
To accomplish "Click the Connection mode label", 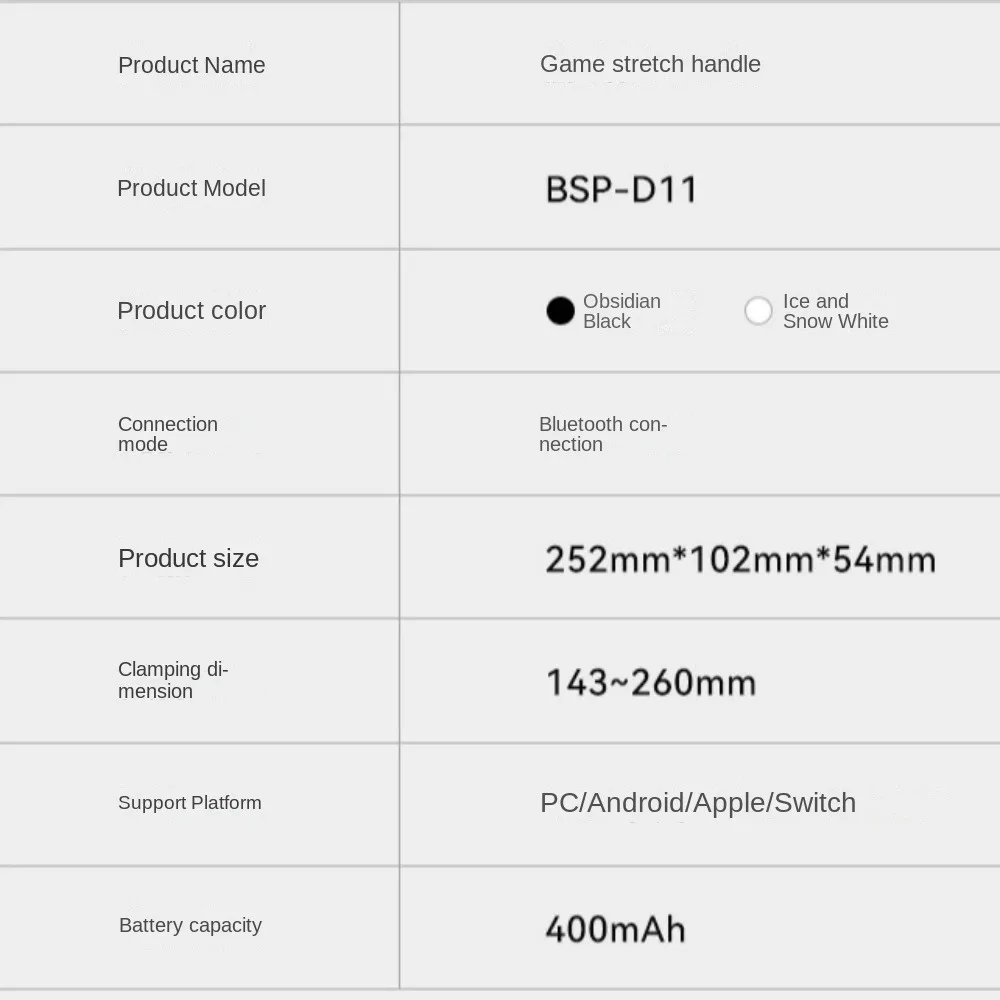I will [x=167, y=434].
